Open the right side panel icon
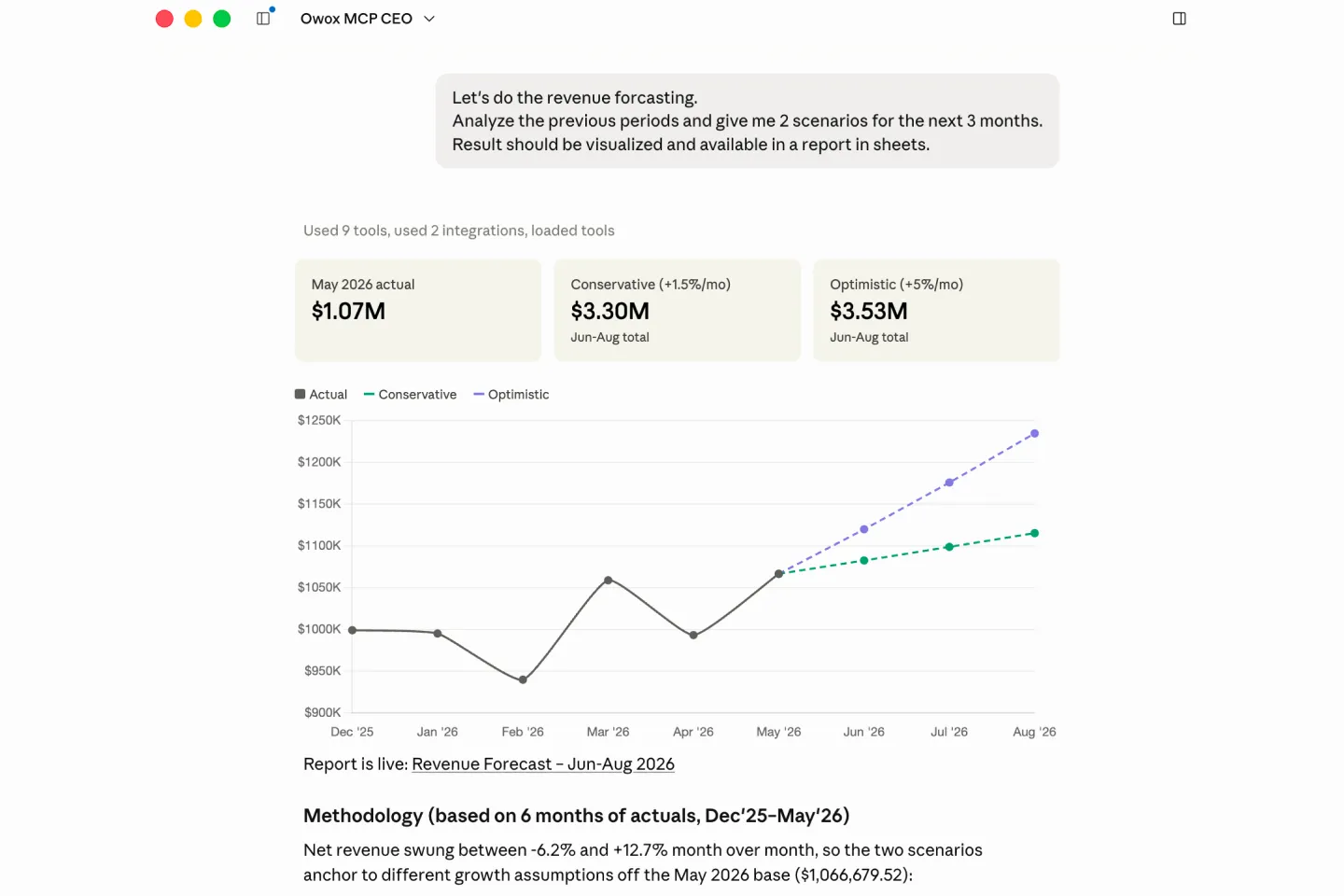The height and width of the screenshot is (896, 1344). click(1179, 19)
